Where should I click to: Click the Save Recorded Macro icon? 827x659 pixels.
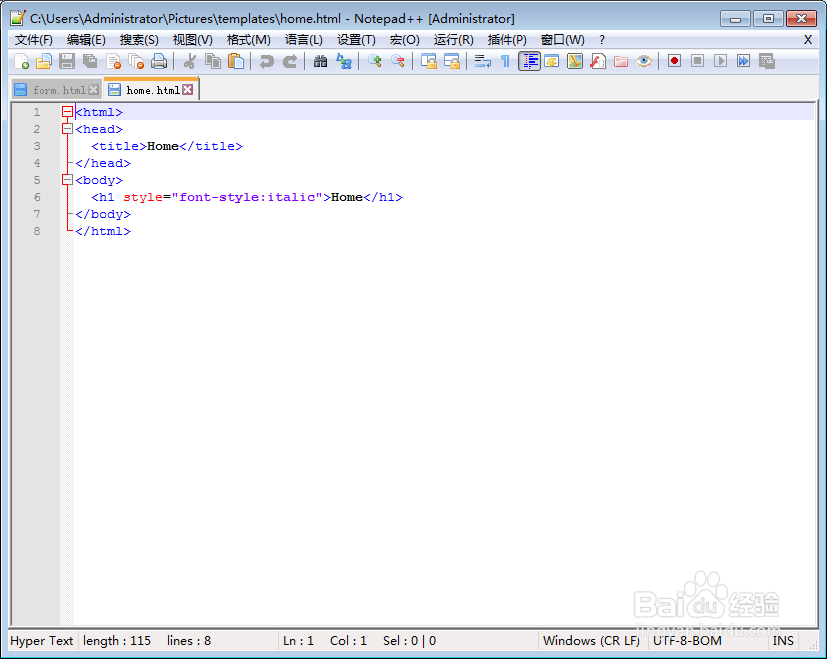(x=767, y=61)
